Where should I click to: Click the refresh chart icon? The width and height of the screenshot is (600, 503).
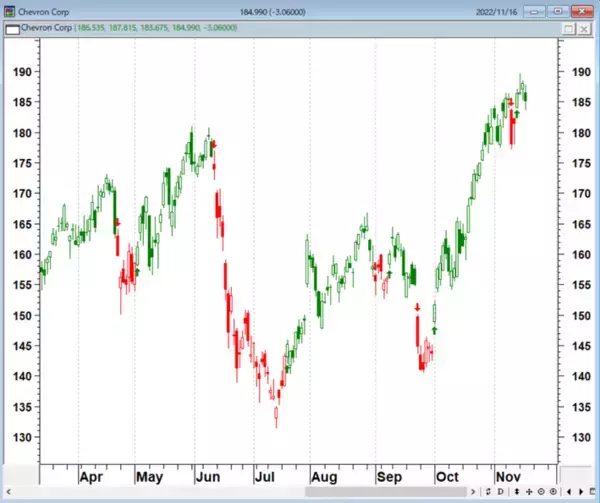click(488, 492)
